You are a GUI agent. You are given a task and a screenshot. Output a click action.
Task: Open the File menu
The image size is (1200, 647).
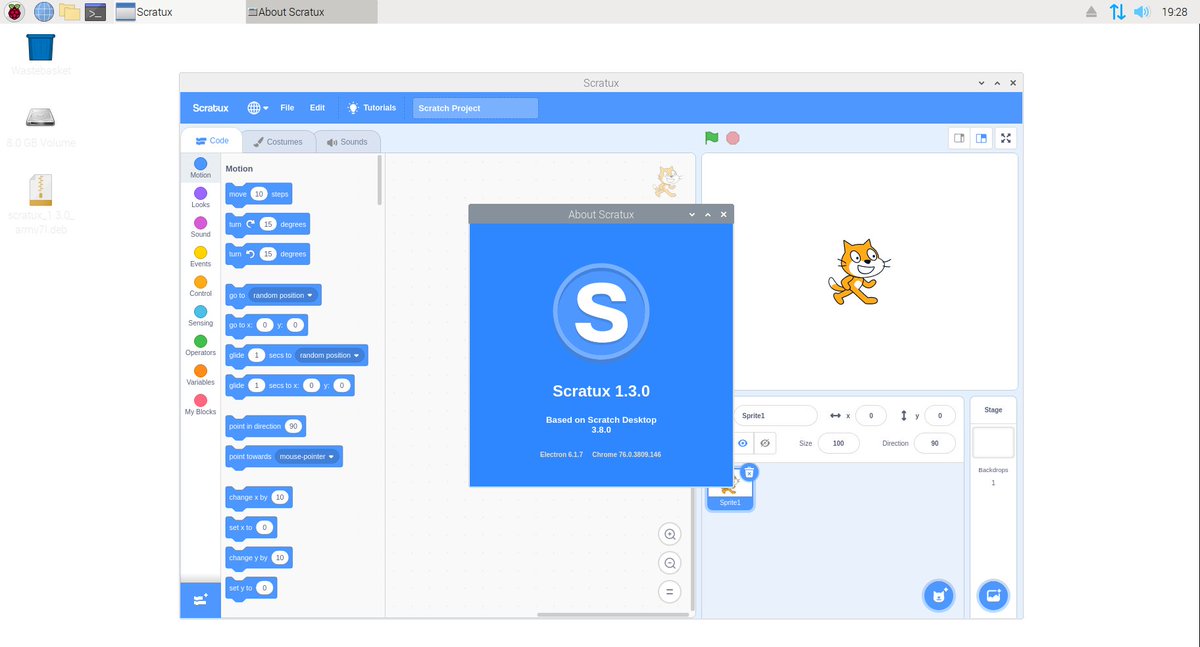coord(287,108)
